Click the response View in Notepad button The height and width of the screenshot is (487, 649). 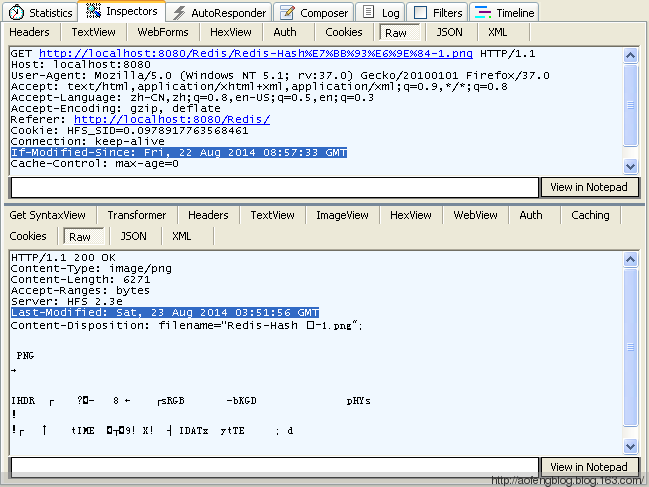click(x=589, y=467)
